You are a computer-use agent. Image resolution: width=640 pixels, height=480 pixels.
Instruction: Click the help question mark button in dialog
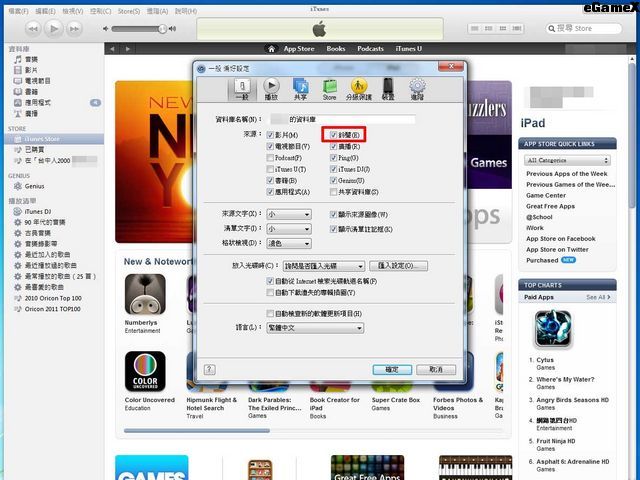coord(210,369)
